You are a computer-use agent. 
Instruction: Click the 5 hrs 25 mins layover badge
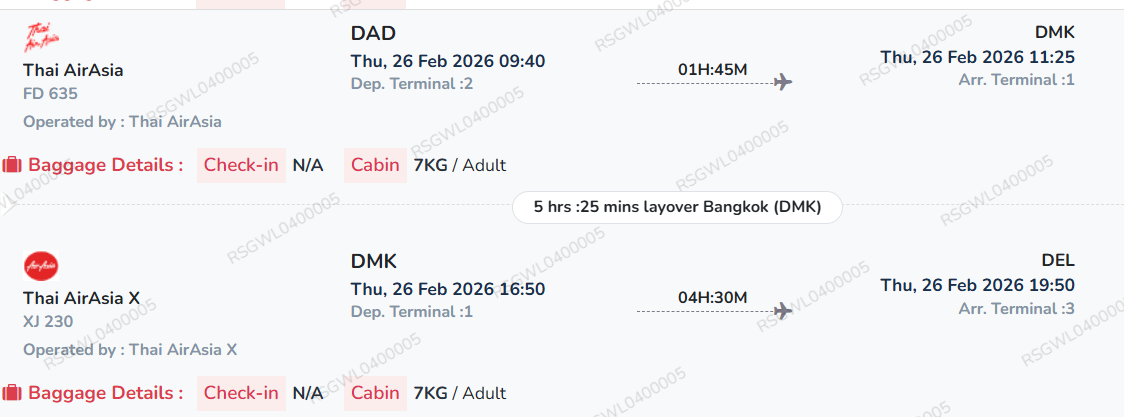tap(677, 207)
